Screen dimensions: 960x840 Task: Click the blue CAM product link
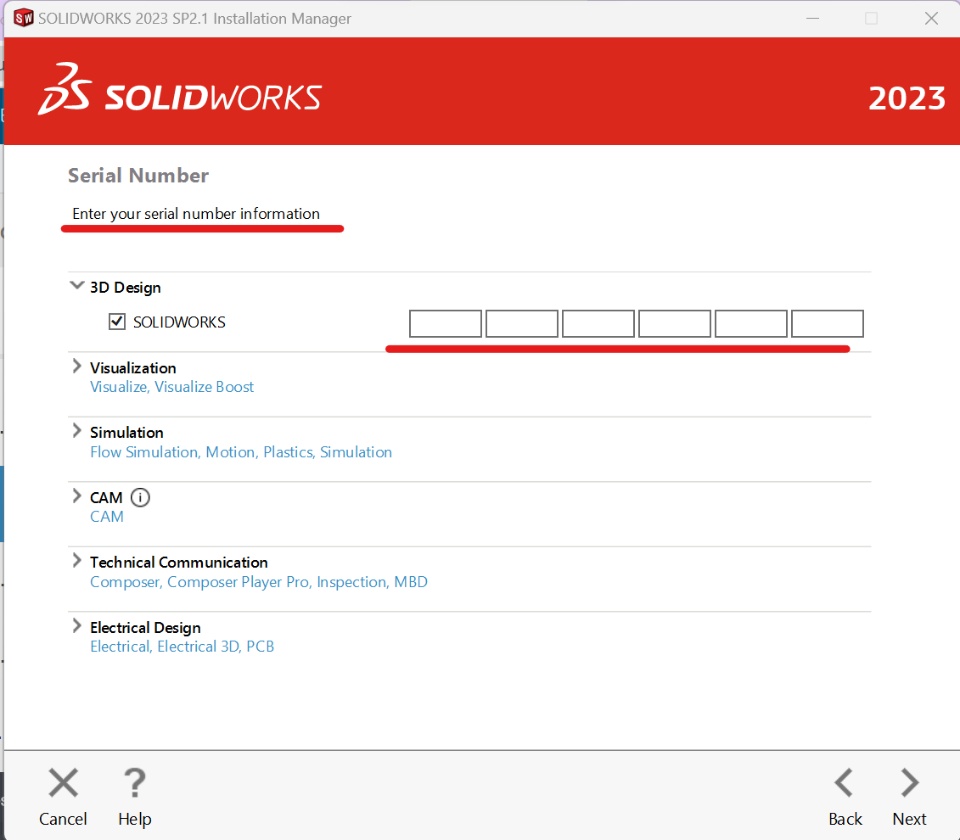[107, 517]
